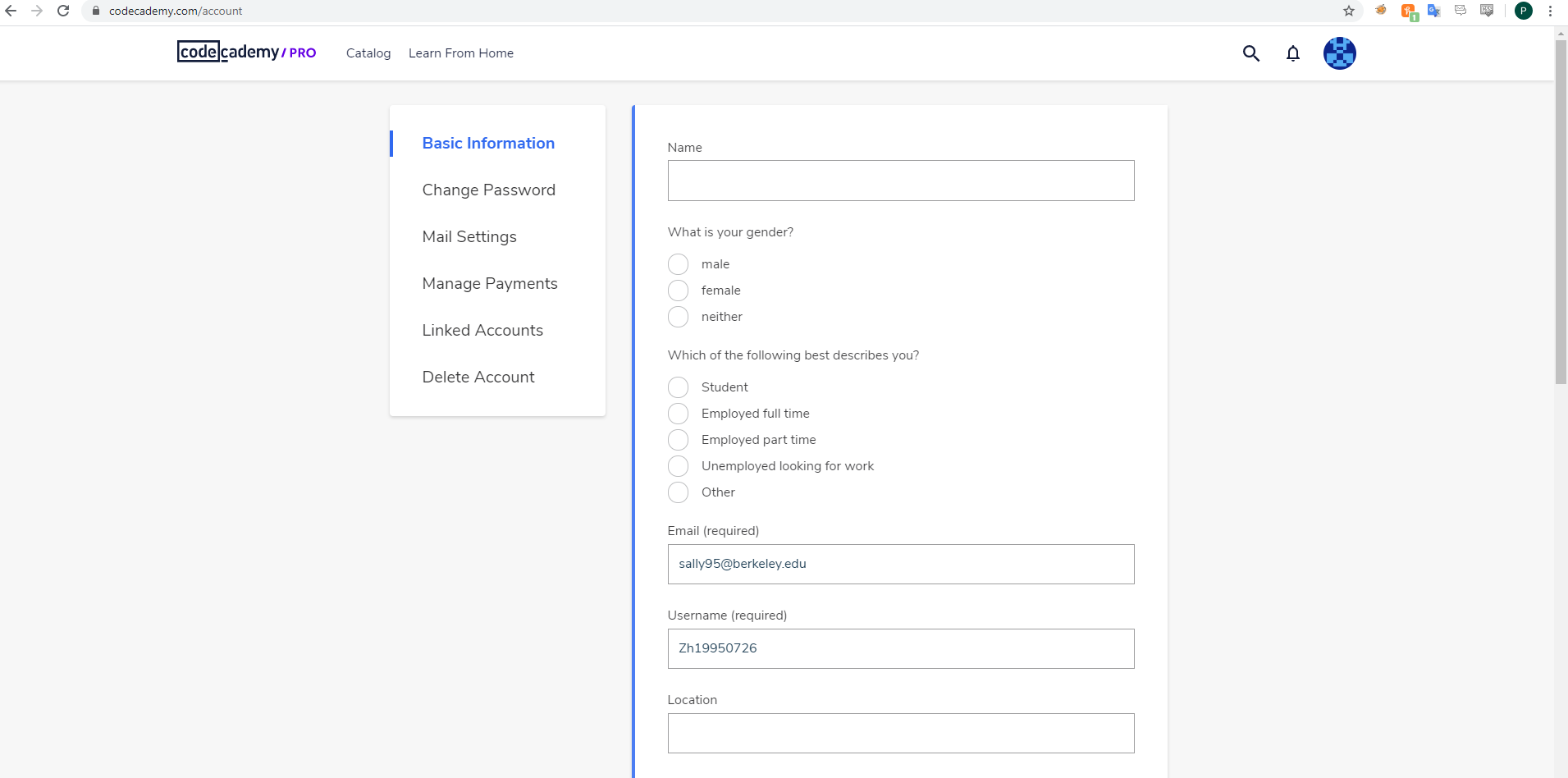The height and width of the screenshot is (778, 1568).
Task: Click the browser forward arrow
Action: coord(37,11)
